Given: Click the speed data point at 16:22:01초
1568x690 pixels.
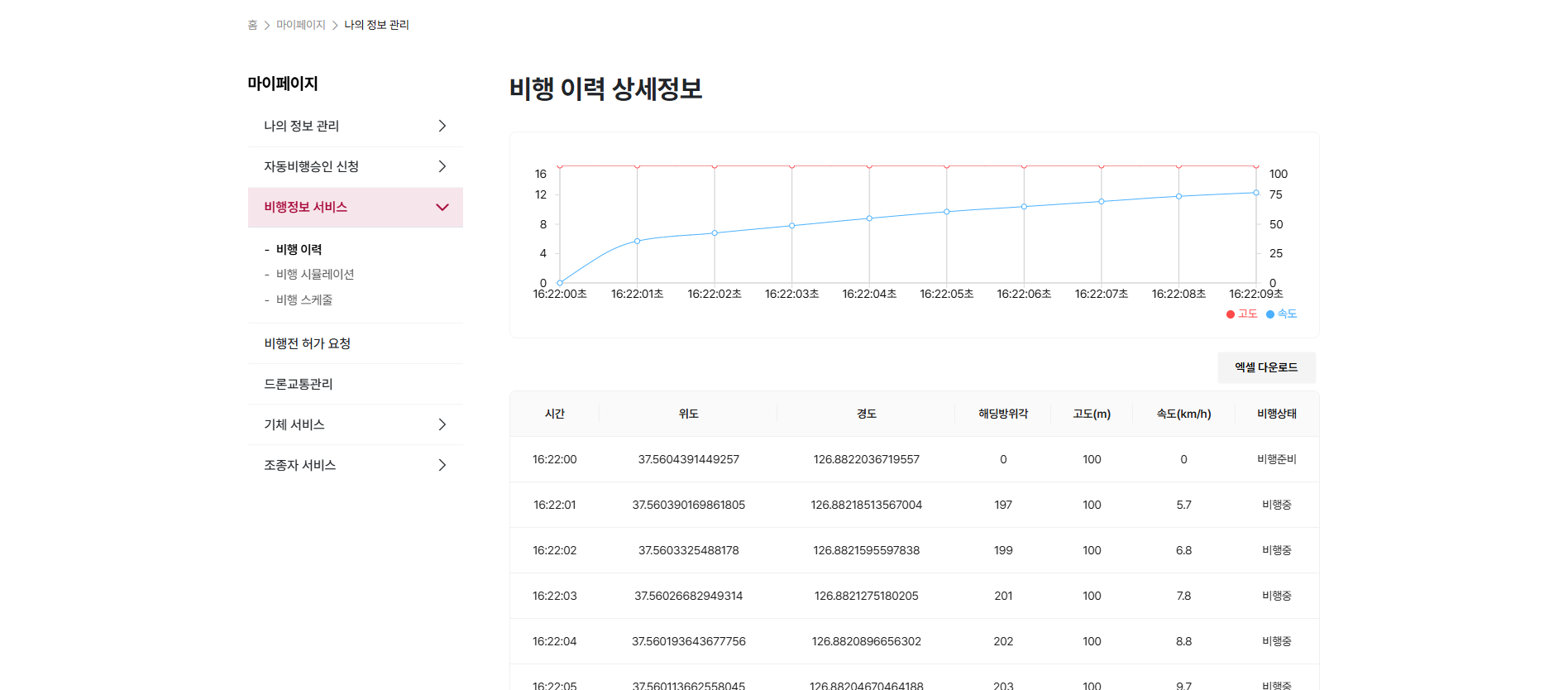Looking at the screenshot, I should (637, 241).
